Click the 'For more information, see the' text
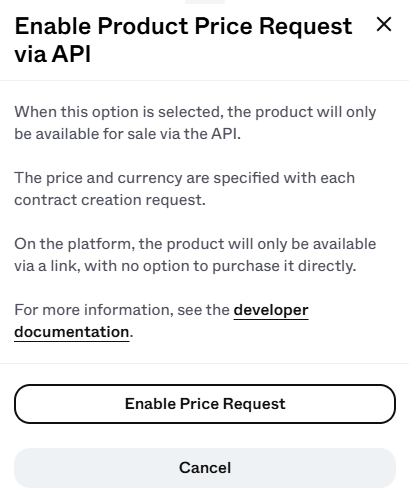Viewport: 409px width, 500px height. coord(122,310)
